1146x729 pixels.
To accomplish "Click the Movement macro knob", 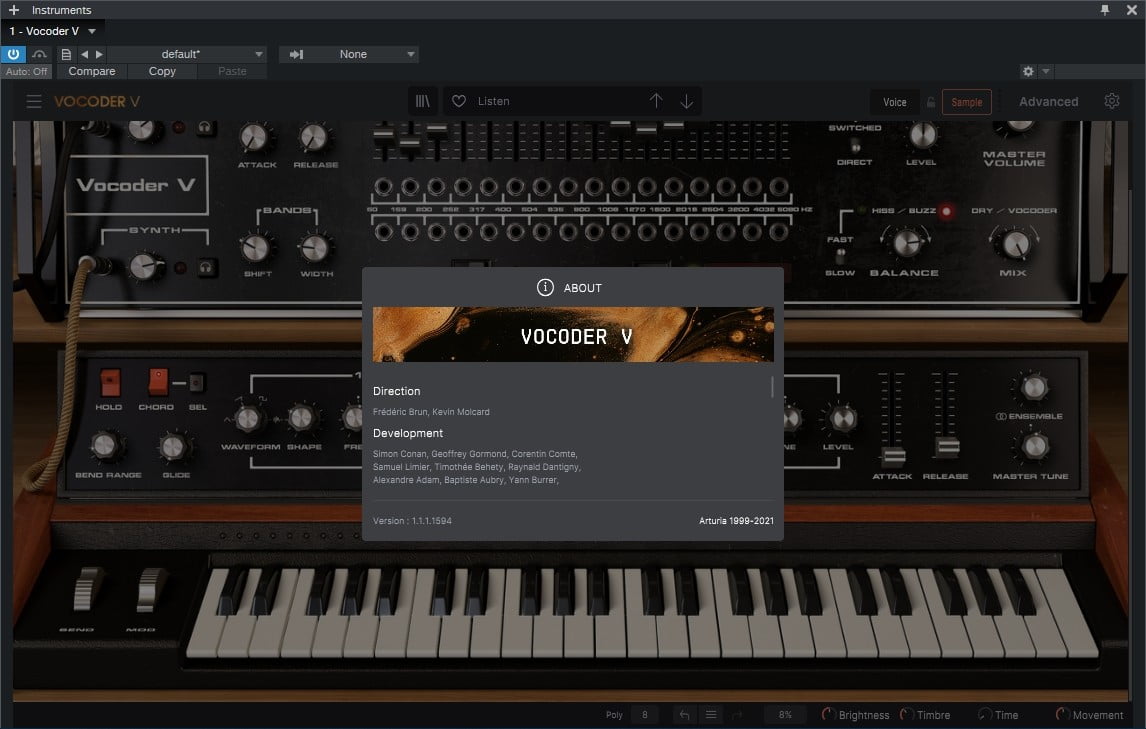I will coord(1063,714).
